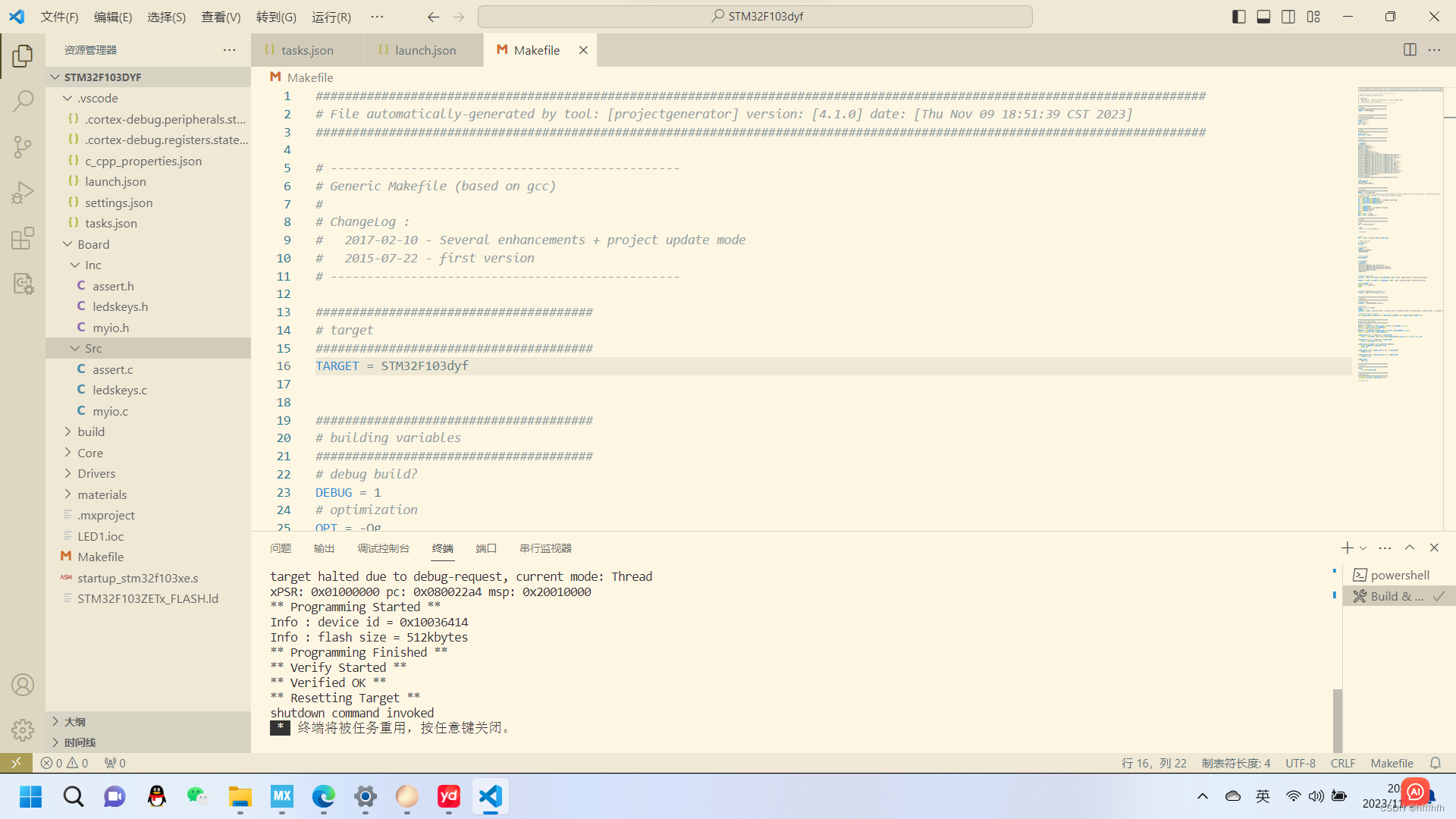Image resolution: width=1456 pixels, height=819 pixels.
Task: Open ledskeys.c in the explorer
Action: point(120,390)
